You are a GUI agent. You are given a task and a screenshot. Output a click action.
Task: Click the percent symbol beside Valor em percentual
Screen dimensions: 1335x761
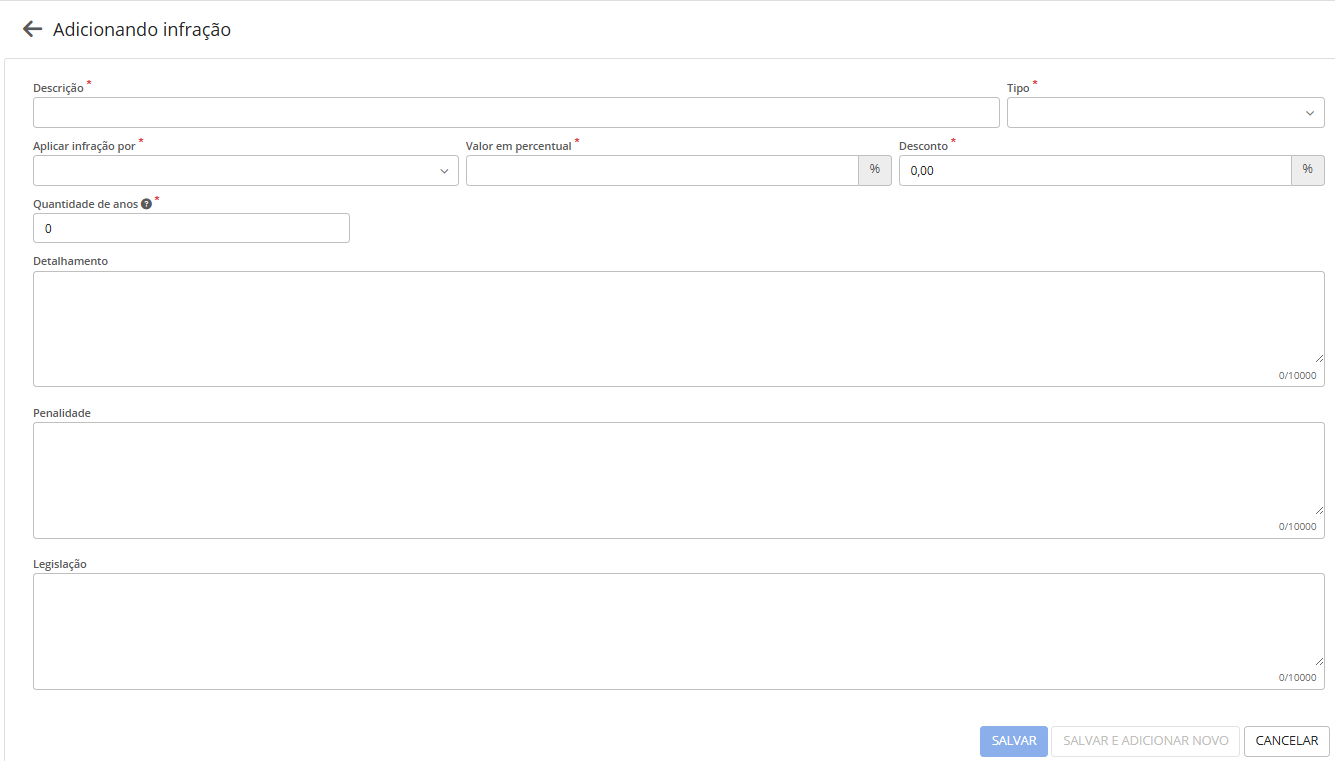click(x=875, y=170)
